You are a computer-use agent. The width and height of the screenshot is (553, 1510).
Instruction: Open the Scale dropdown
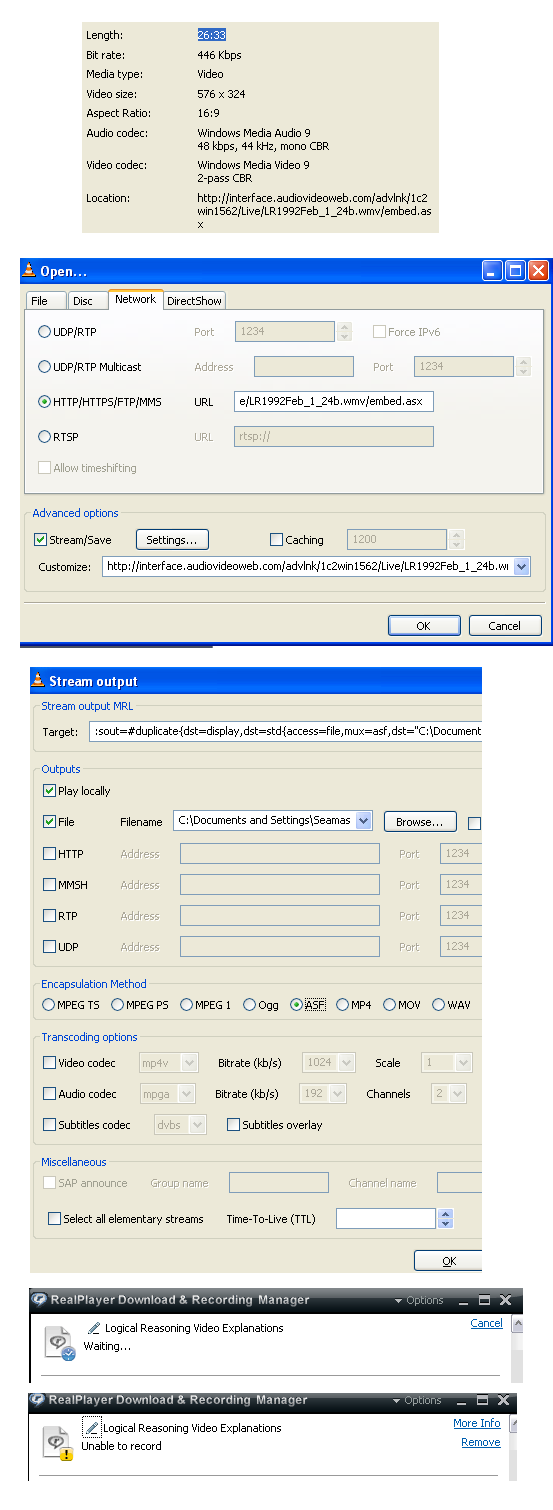point(462,1063)
